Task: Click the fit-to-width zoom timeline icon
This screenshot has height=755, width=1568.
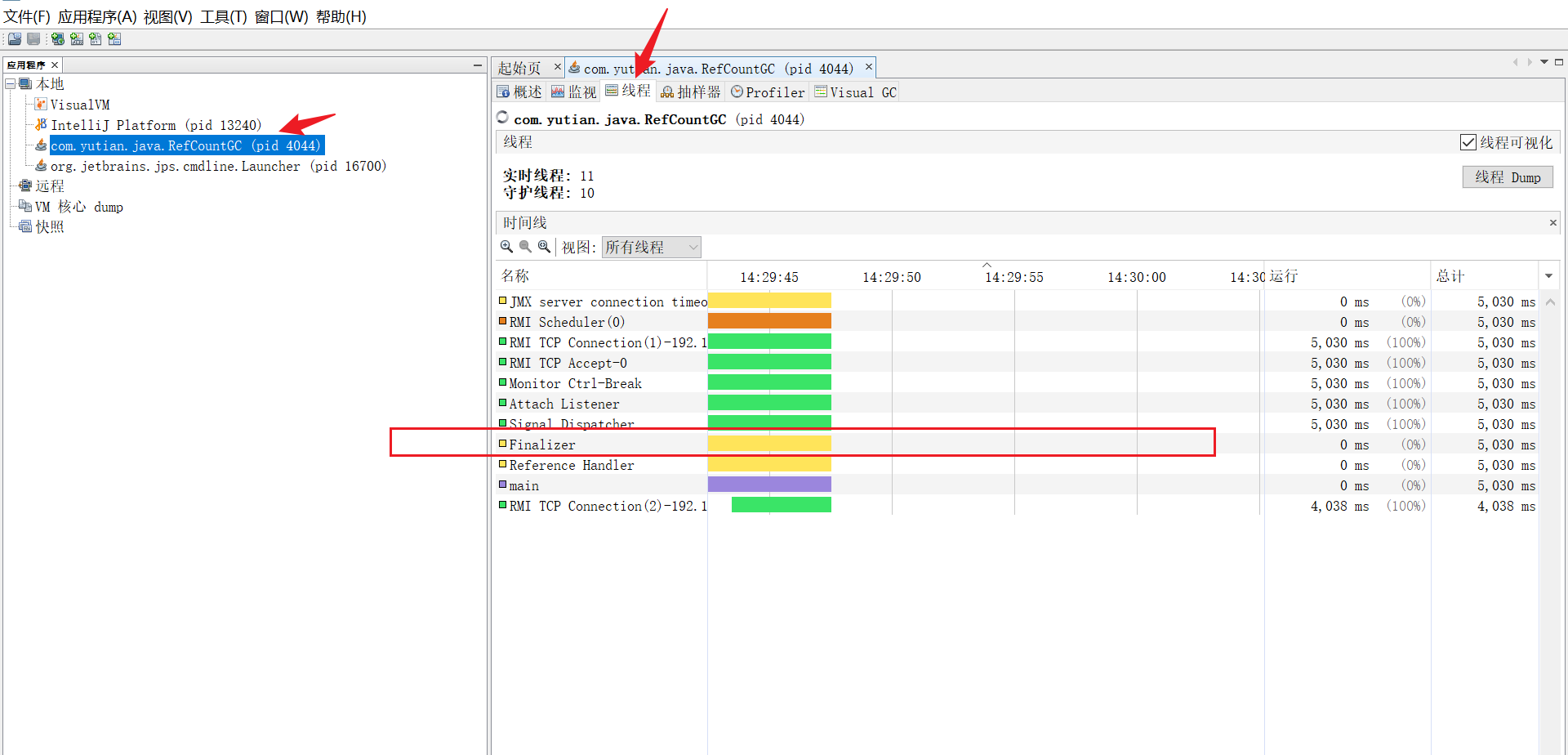Action: tap(544, 247)
